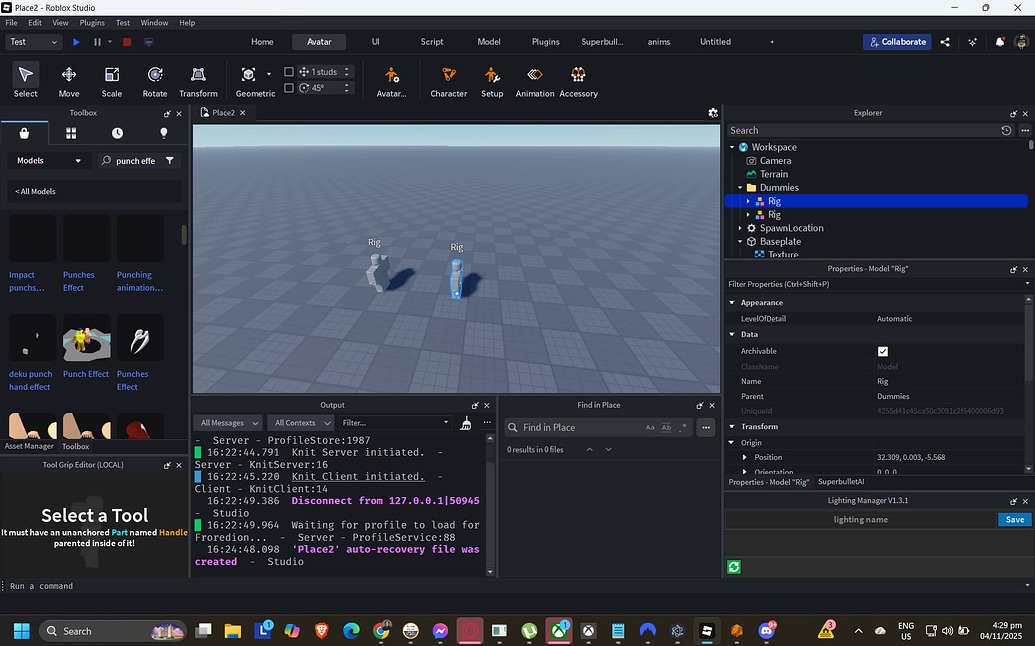Toggle match case in Find in Place
This screenshot has height=646, width=1035.
coord(650,427)
